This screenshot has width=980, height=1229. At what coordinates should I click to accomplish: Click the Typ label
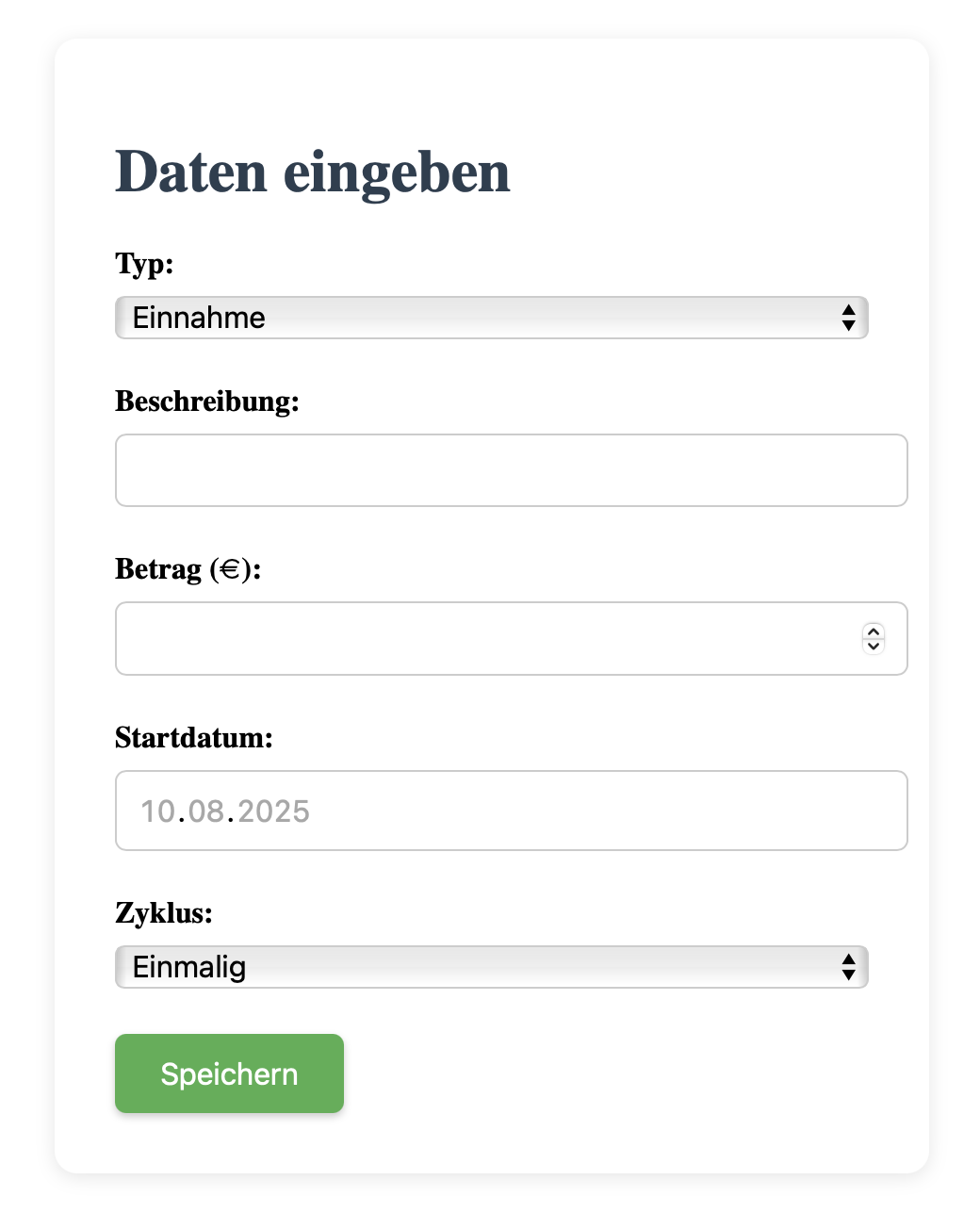coord(143,265)
